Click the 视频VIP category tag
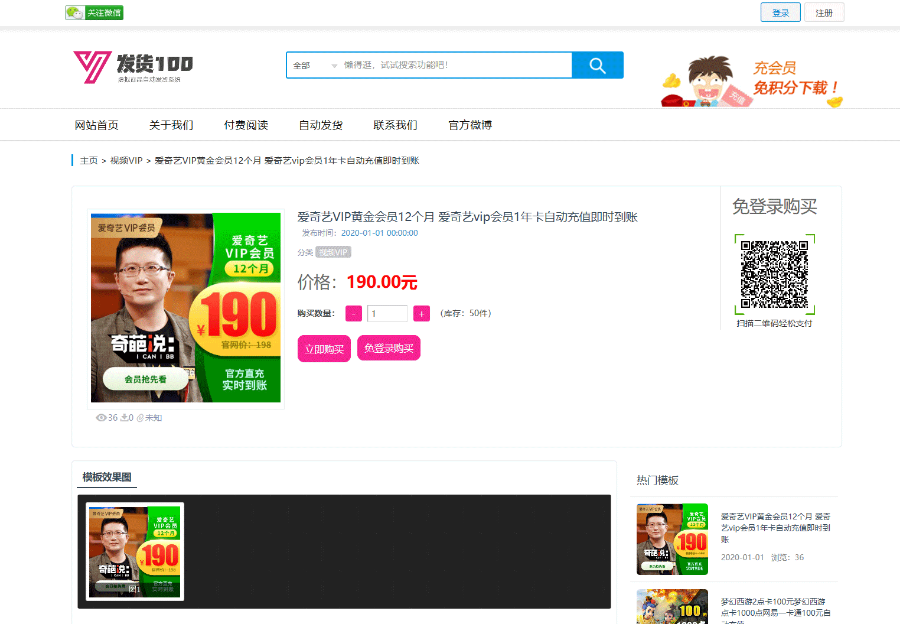The height and width of the screenshot is (624, 900). (333, 252)
